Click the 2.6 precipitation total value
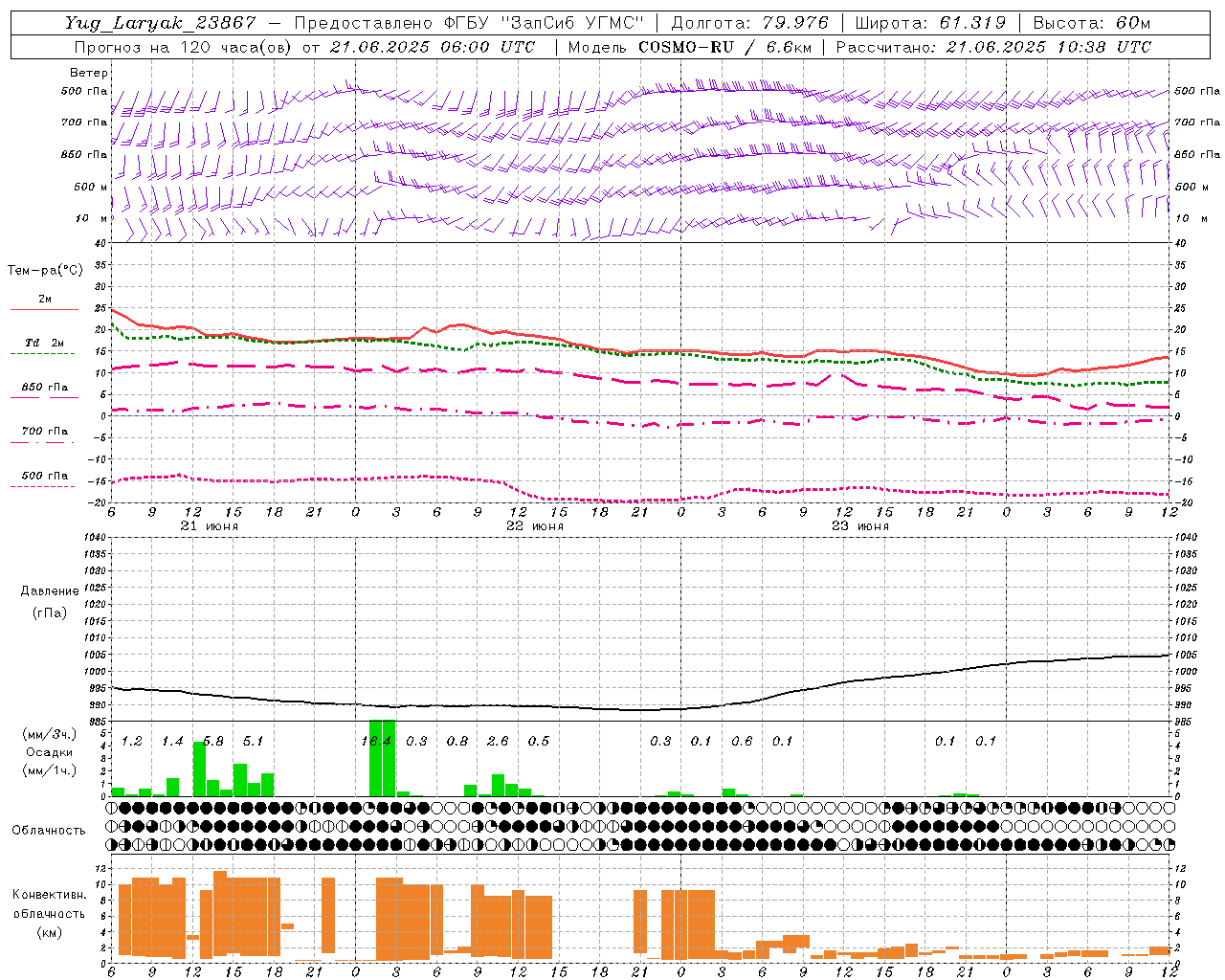The width and height of the screenshot is (1225, 980). tap(498, 742)
